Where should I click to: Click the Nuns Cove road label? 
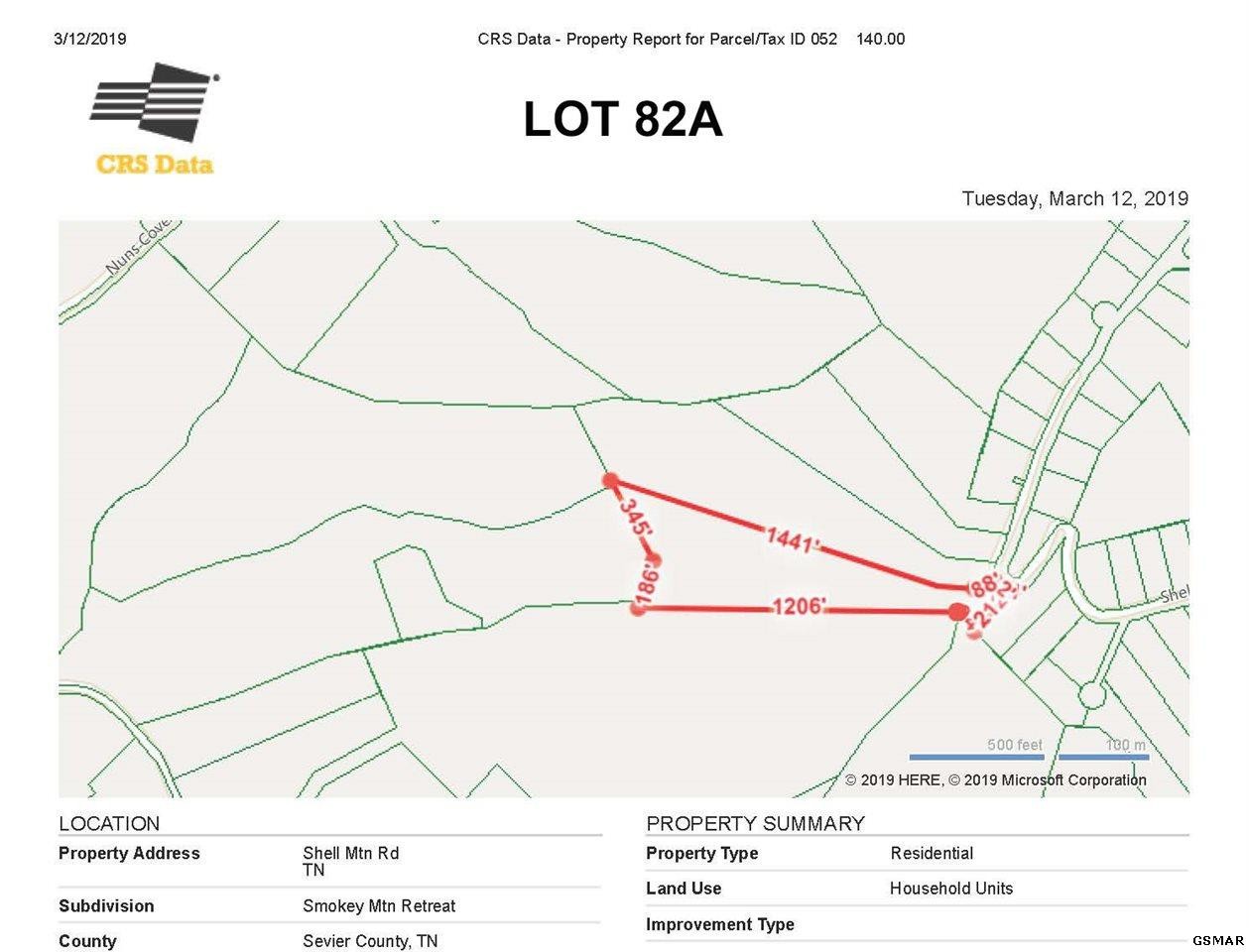(139, 247)
